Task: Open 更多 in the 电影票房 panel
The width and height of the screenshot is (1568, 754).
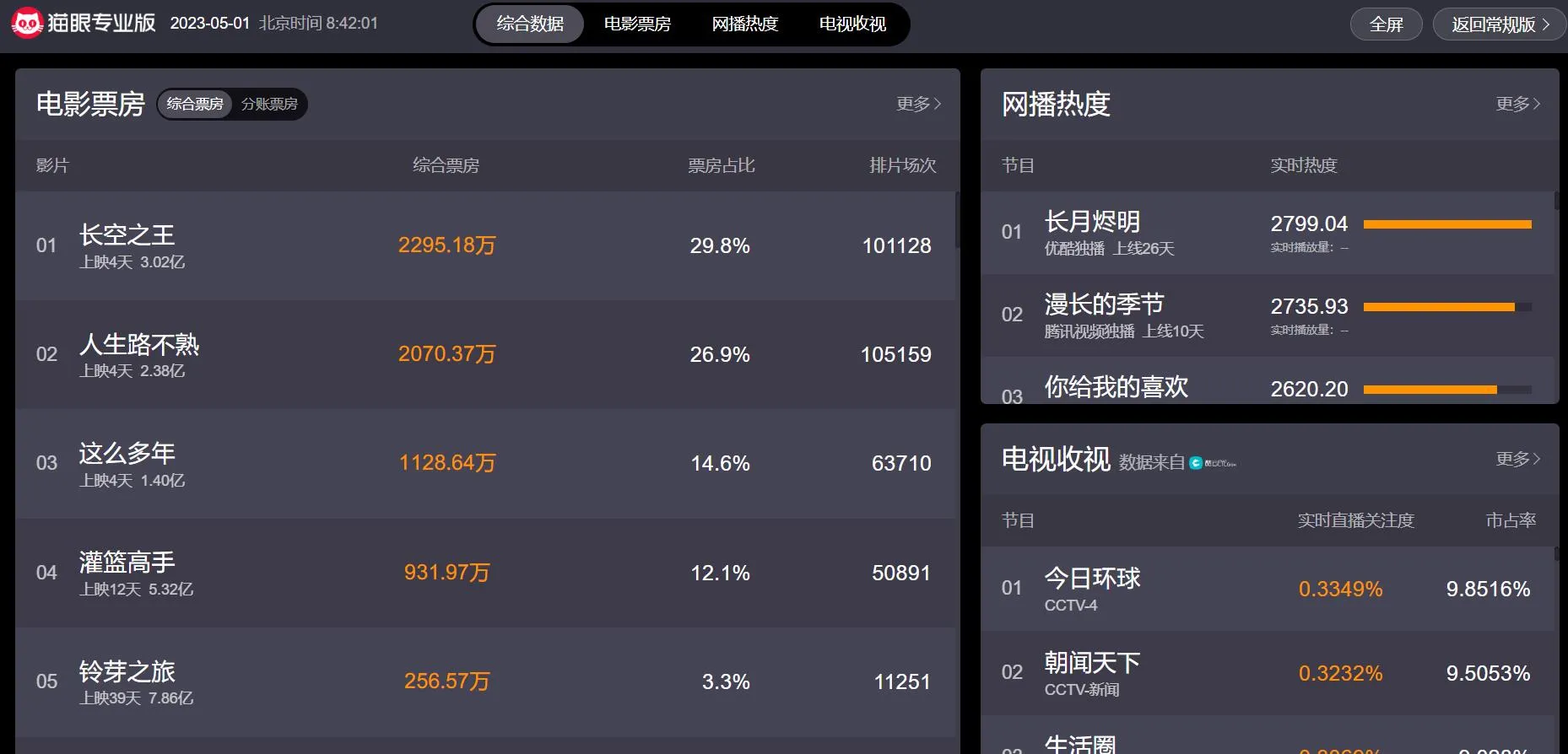Action: pos(919,104)
